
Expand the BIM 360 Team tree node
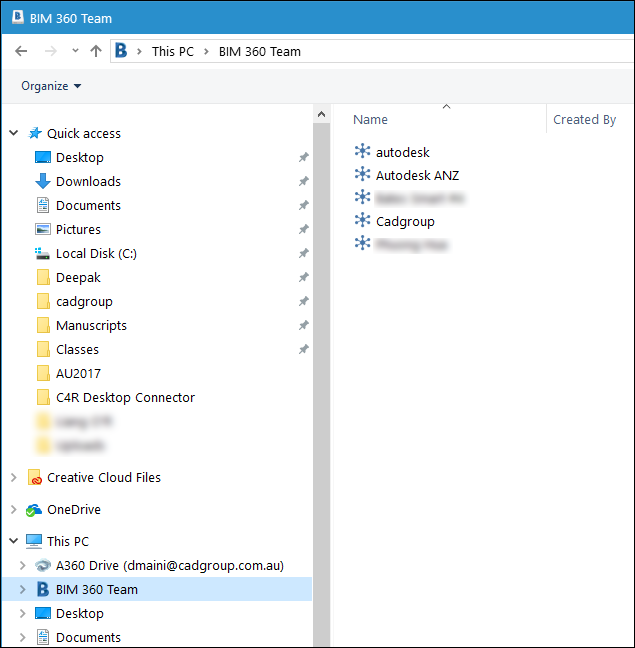pyautogui.click(x=23, y=589)
